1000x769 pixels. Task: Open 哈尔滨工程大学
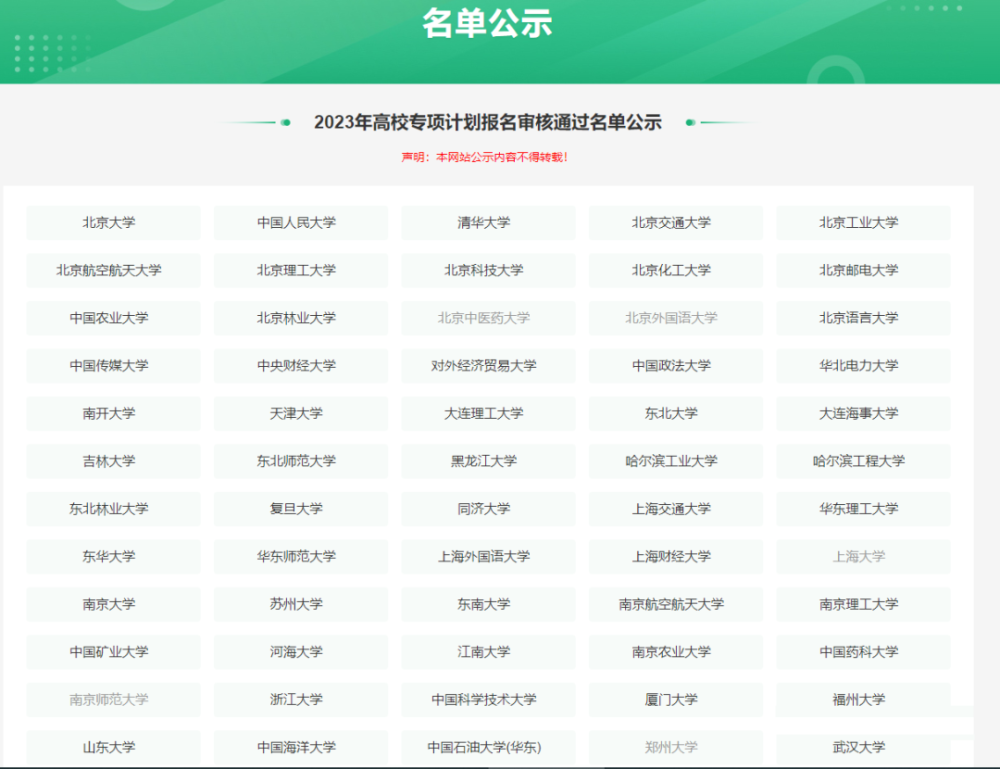point(864,461)
